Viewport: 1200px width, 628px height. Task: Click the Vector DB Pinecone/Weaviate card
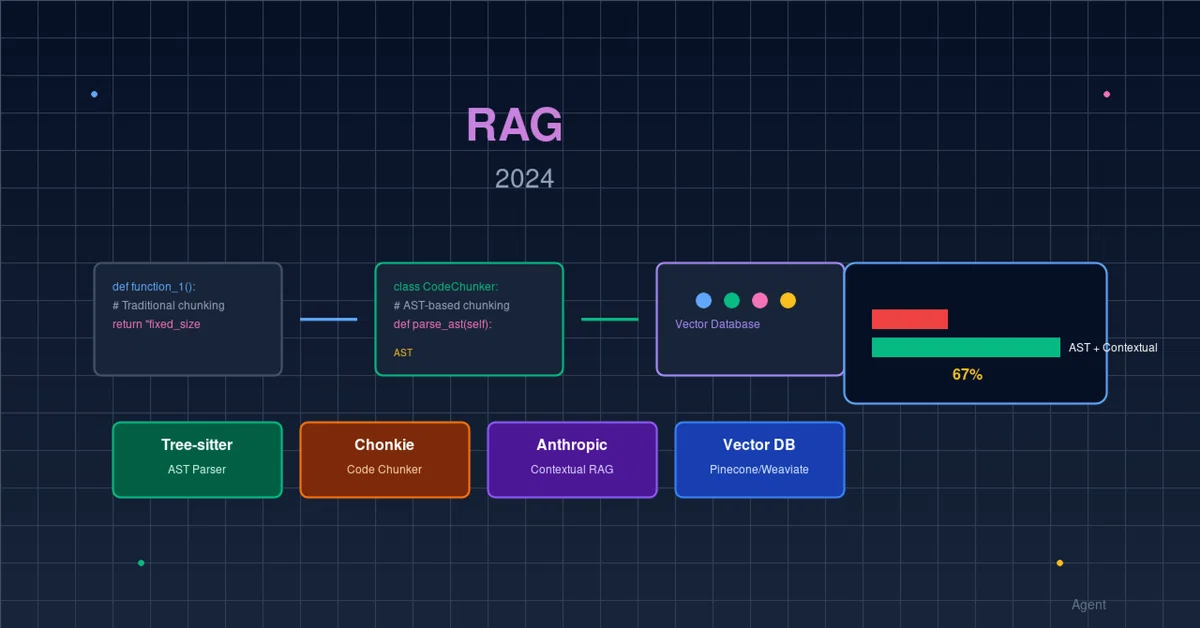click(759, 459)
